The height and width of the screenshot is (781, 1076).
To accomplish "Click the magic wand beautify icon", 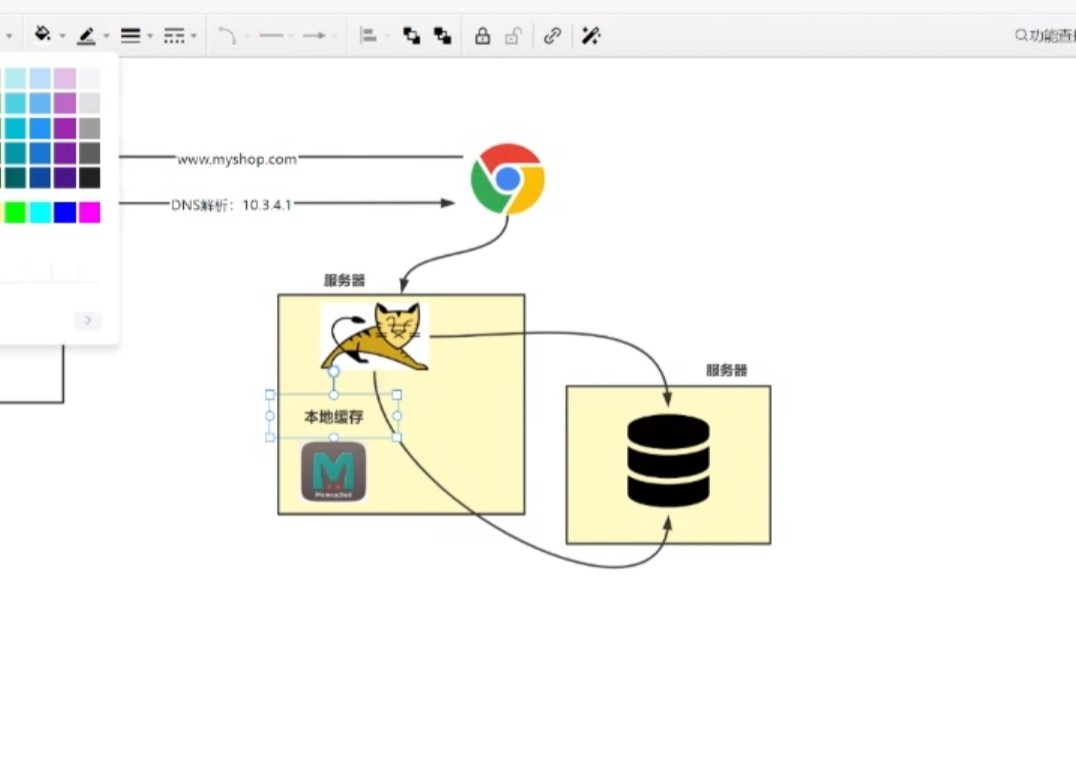I will (591, 35).
